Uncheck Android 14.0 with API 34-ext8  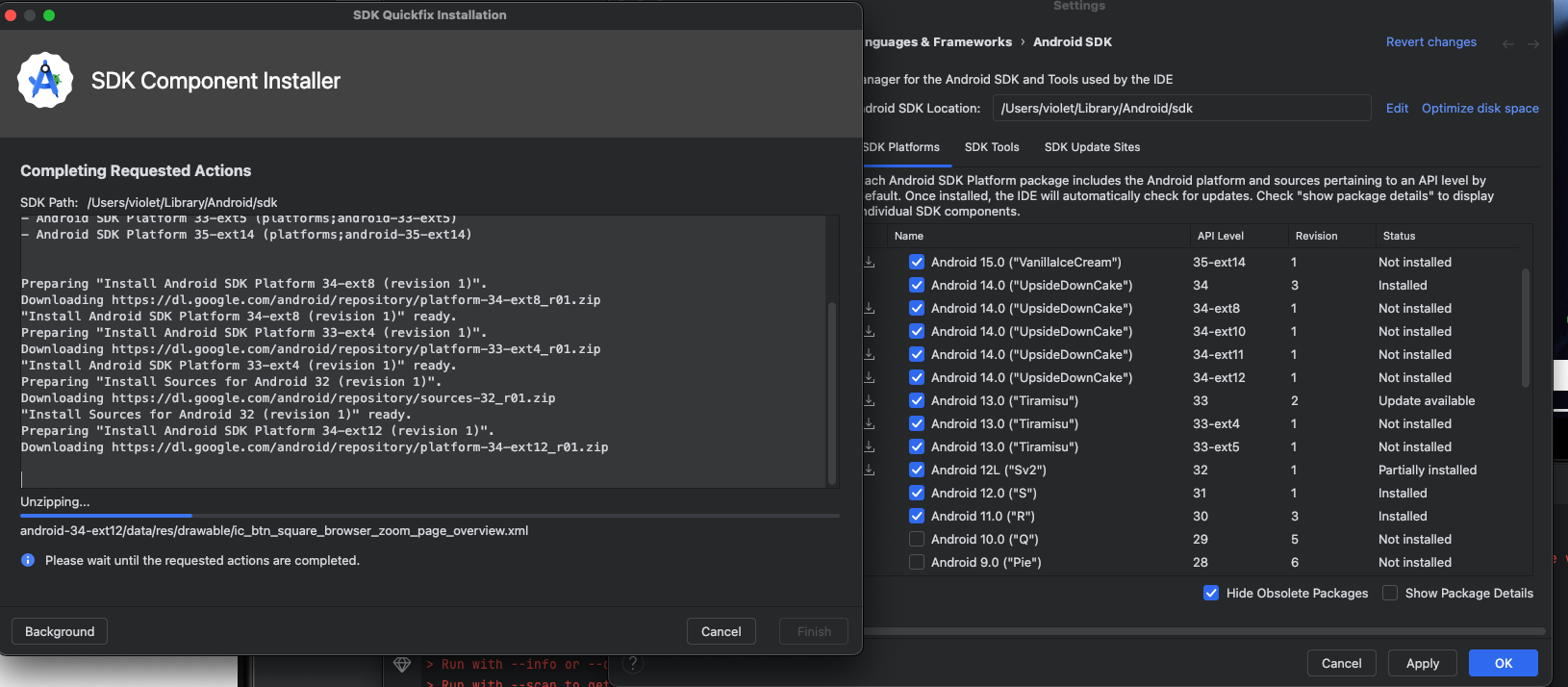(x=917, y=308)
